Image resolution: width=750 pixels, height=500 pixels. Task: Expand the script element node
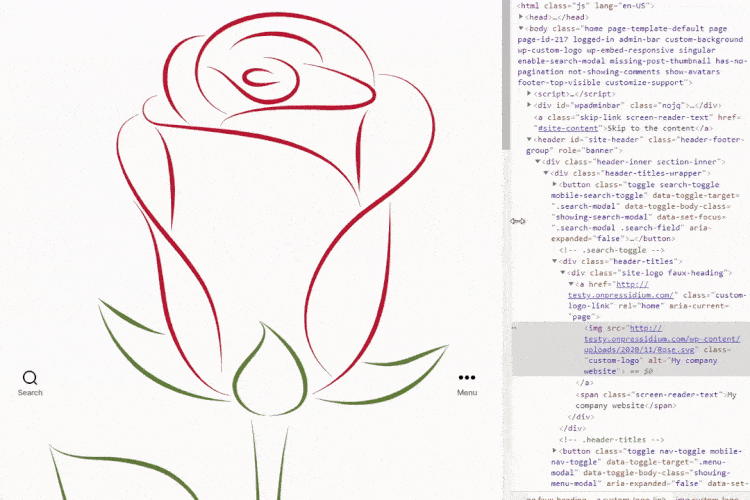point(529,93)
